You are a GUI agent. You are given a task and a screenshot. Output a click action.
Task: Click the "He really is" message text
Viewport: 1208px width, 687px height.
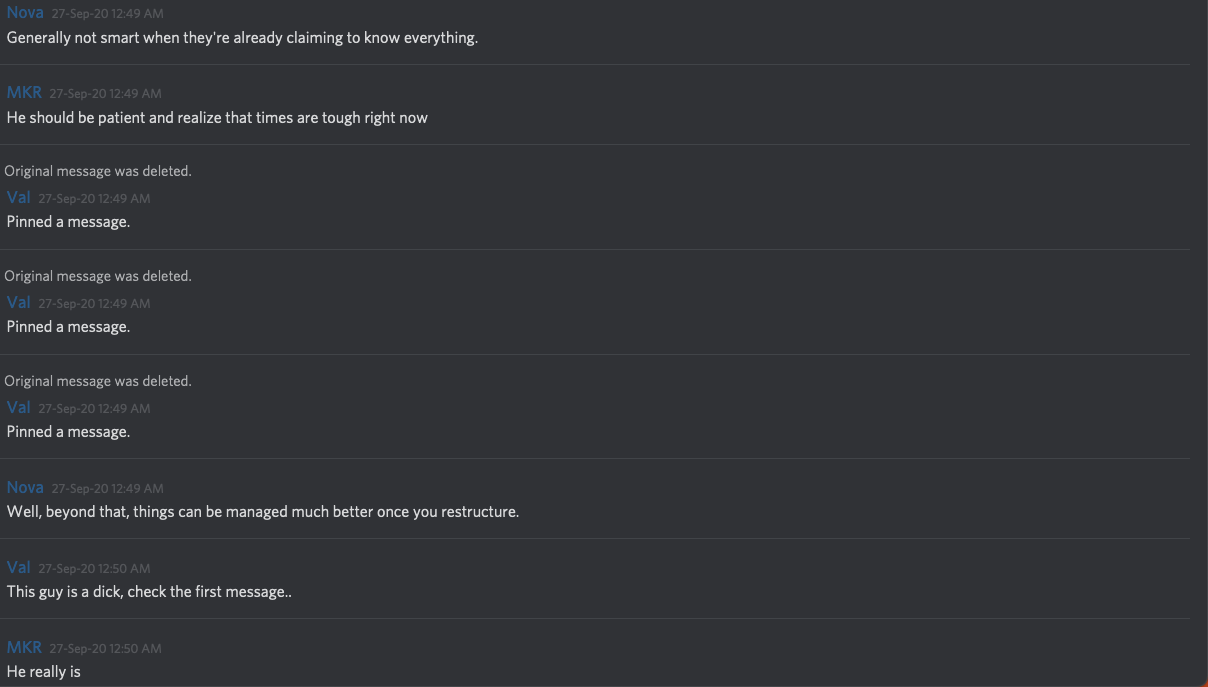coord(43,672)
